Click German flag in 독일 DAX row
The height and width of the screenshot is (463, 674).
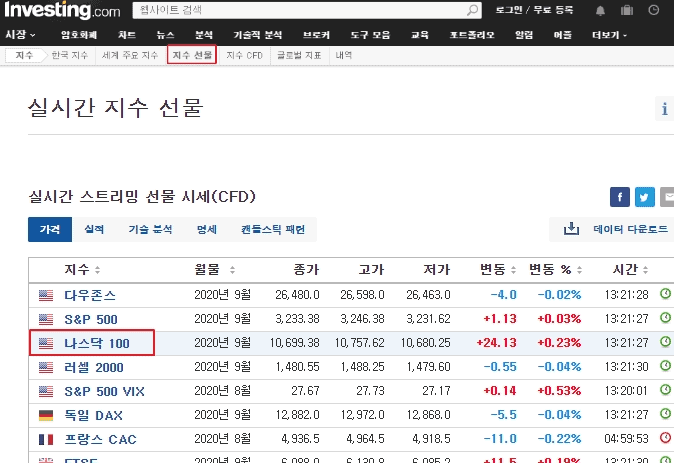[46, 415]
